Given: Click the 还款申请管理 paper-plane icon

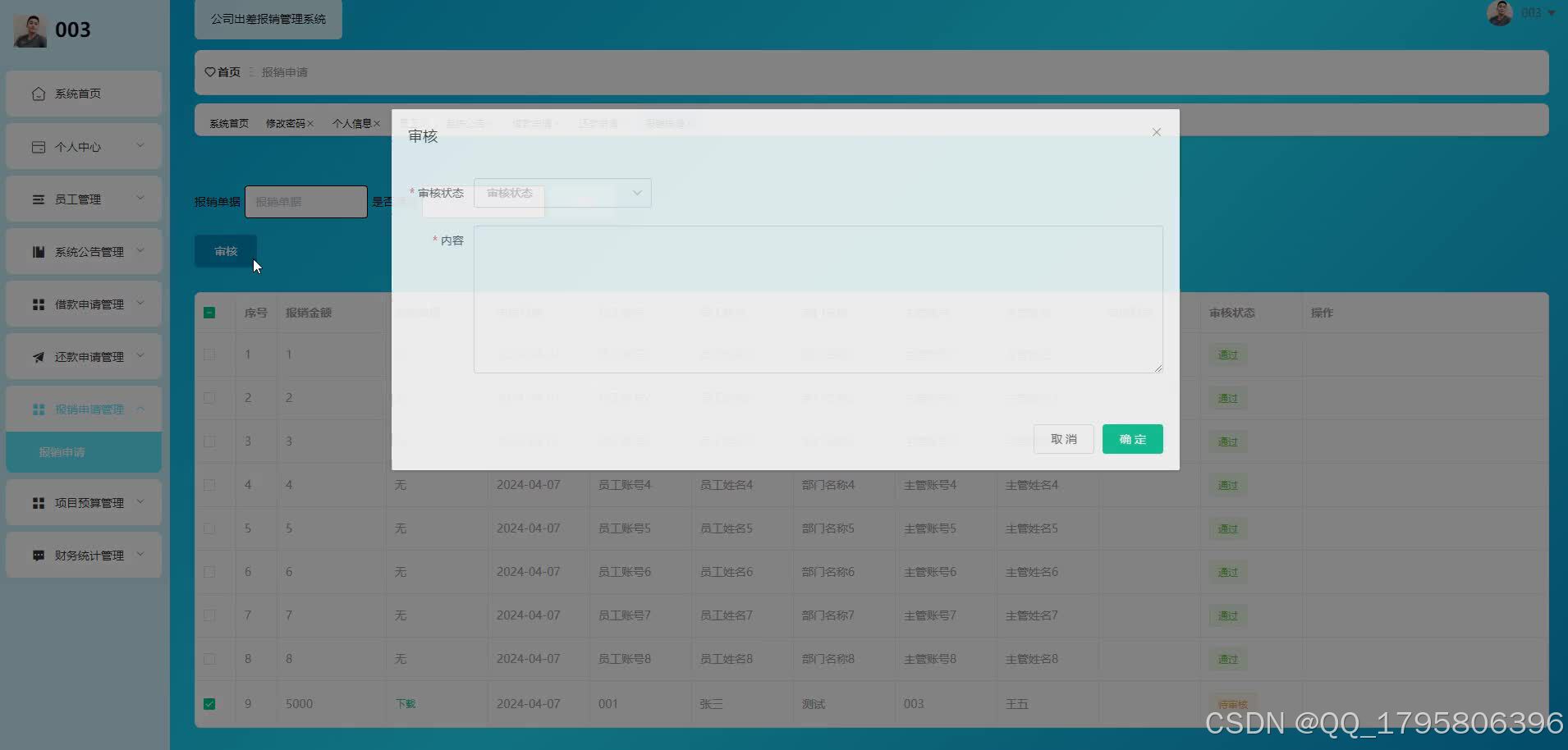Looking at the screenshot, I should [x=39, y=357].
